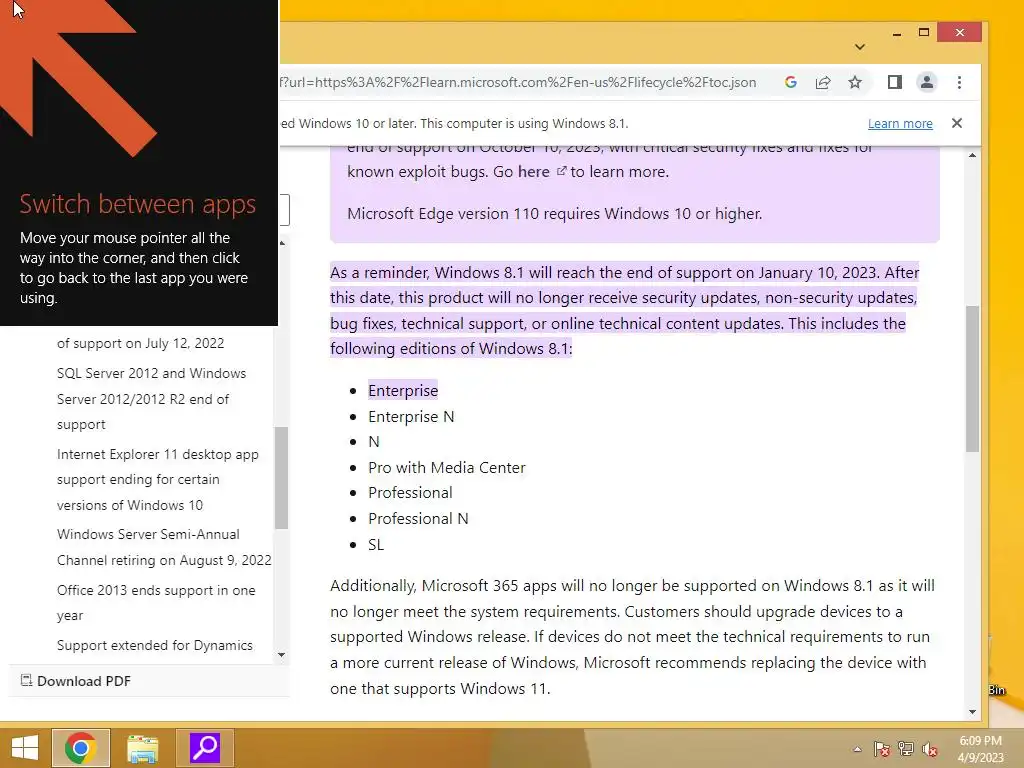Image resolution: width=1024 pixels, height=768 pixels.
Task: Open Action Center flag tray icon
Action: click(882, 749)
